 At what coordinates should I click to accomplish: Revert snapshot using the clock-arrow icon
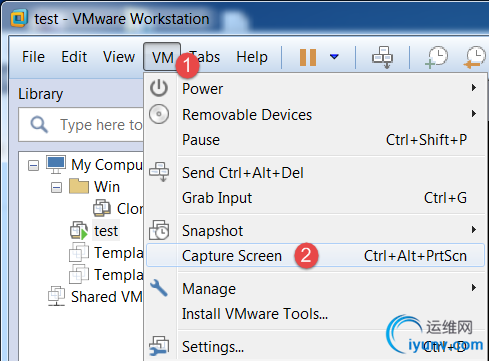475,57
